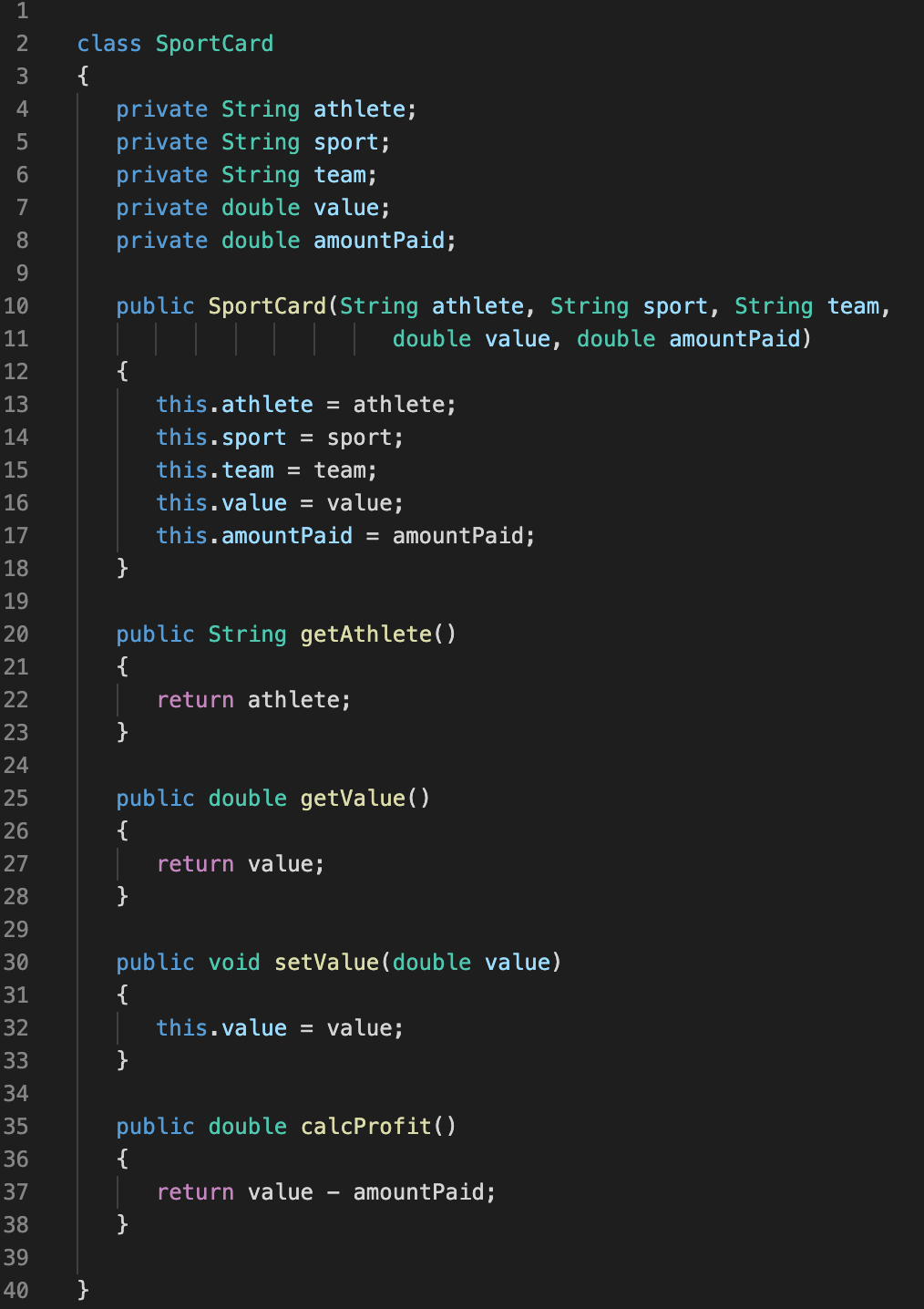Click the calcProfit method name
Screen dimensions: 924x1309
366,1127
